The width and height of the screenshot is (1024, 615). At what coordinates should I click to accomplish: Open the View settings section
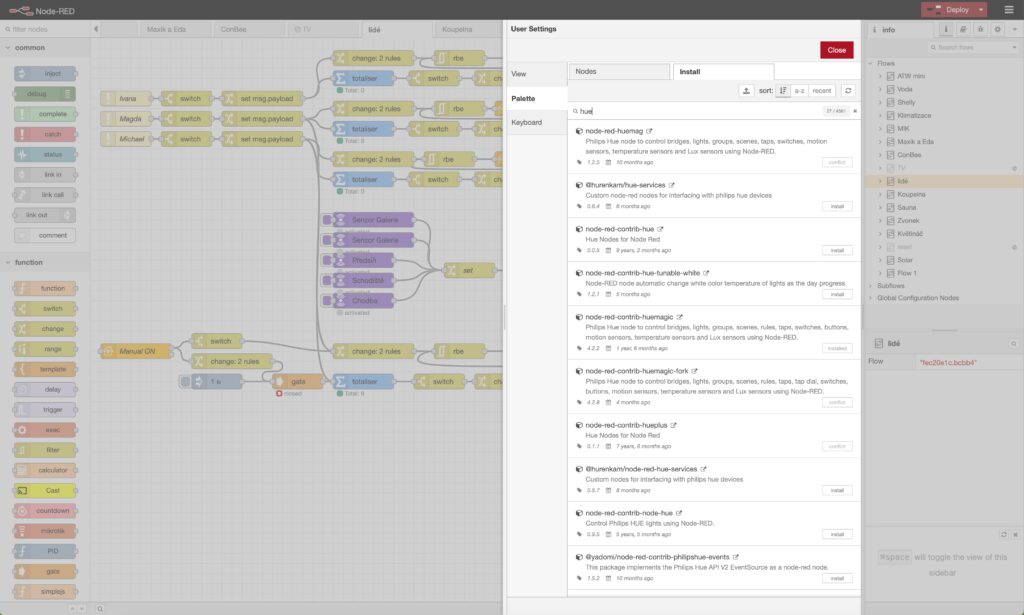point(537,74)
